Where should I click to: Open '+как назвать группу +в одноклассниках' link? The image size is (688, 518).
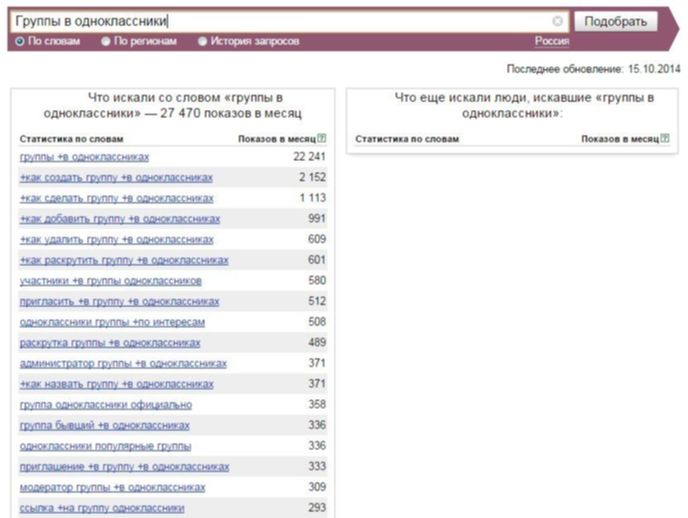117,384
